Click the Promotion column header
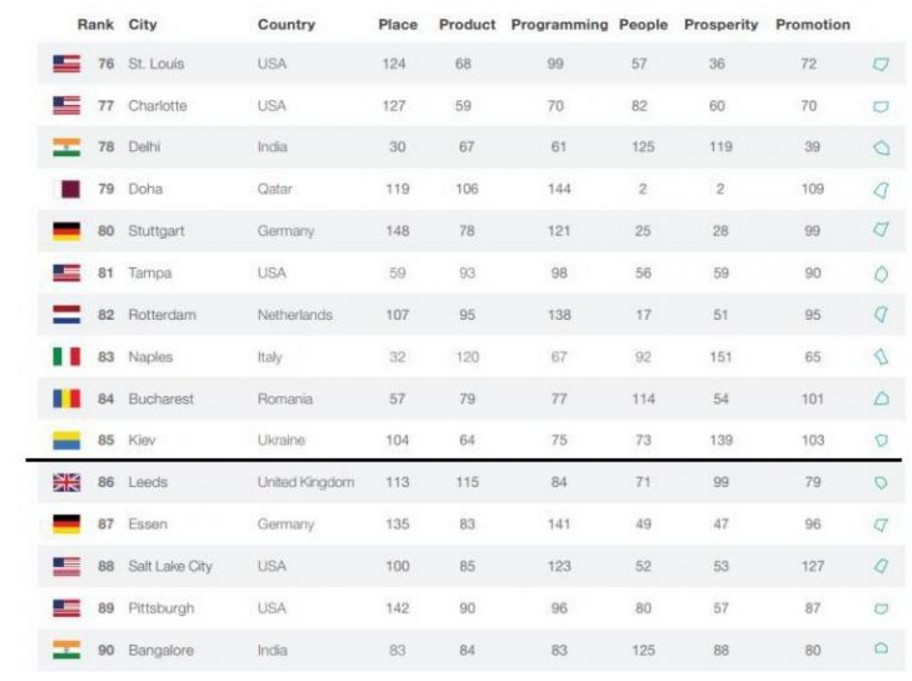Image resolution: width=912 pixels, height=681 pixels. [813, 24]
